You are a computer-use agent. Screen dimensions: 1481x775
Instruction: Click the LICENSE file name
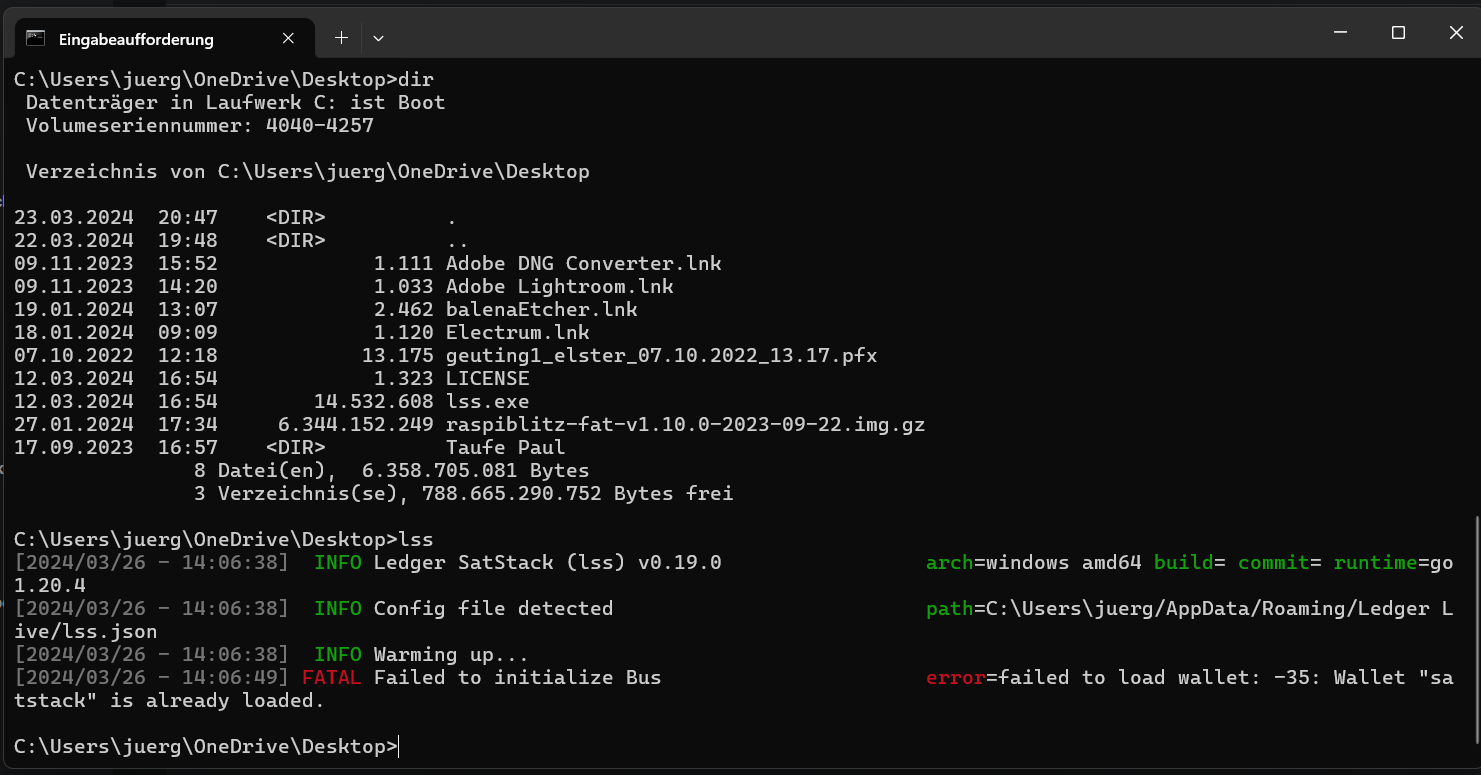click(488, 379)
